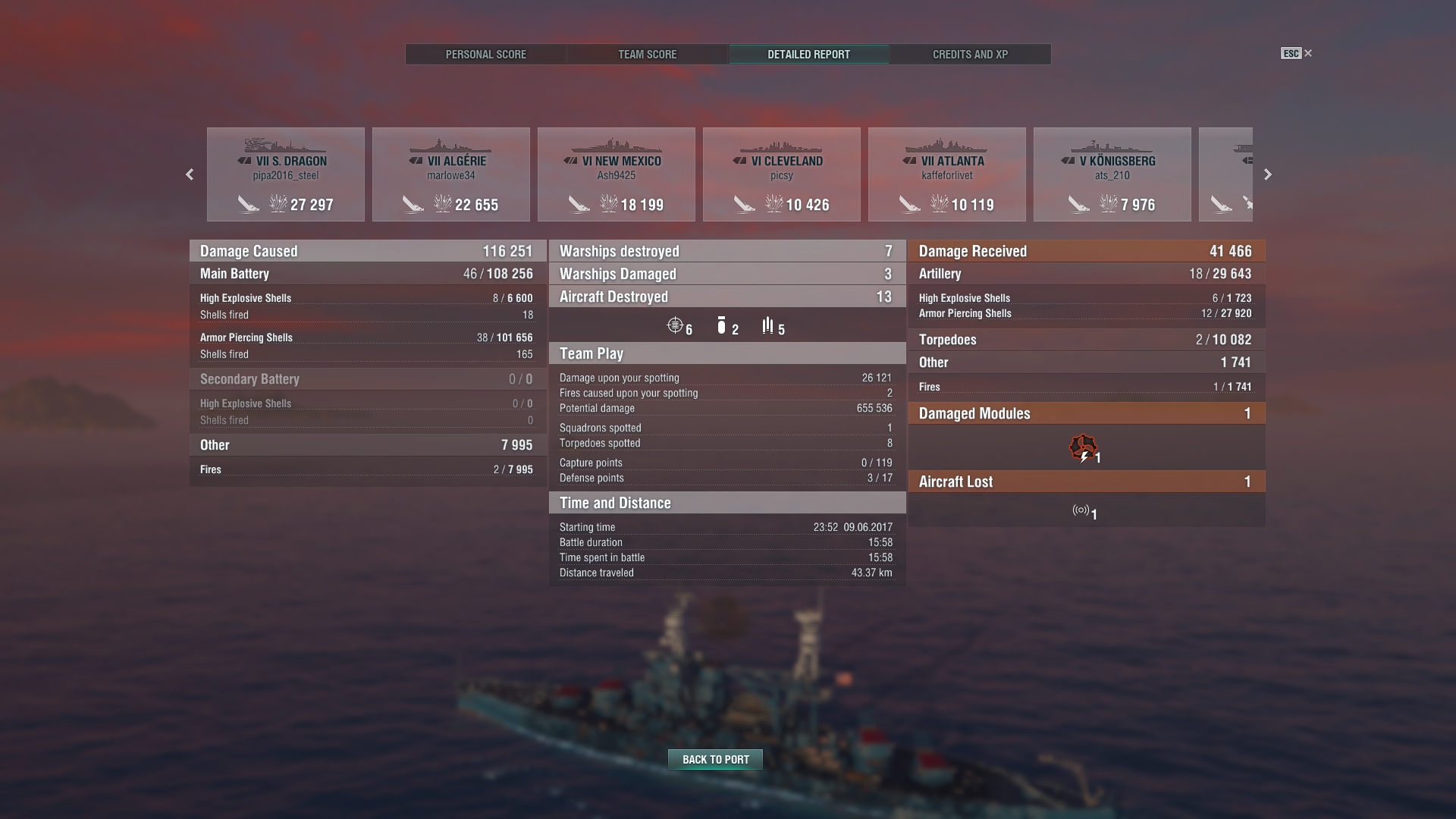Click the fighter aircraft destroyed icon
The width and height of the screenshot is (1456, 819).
(x=675, y=325)
